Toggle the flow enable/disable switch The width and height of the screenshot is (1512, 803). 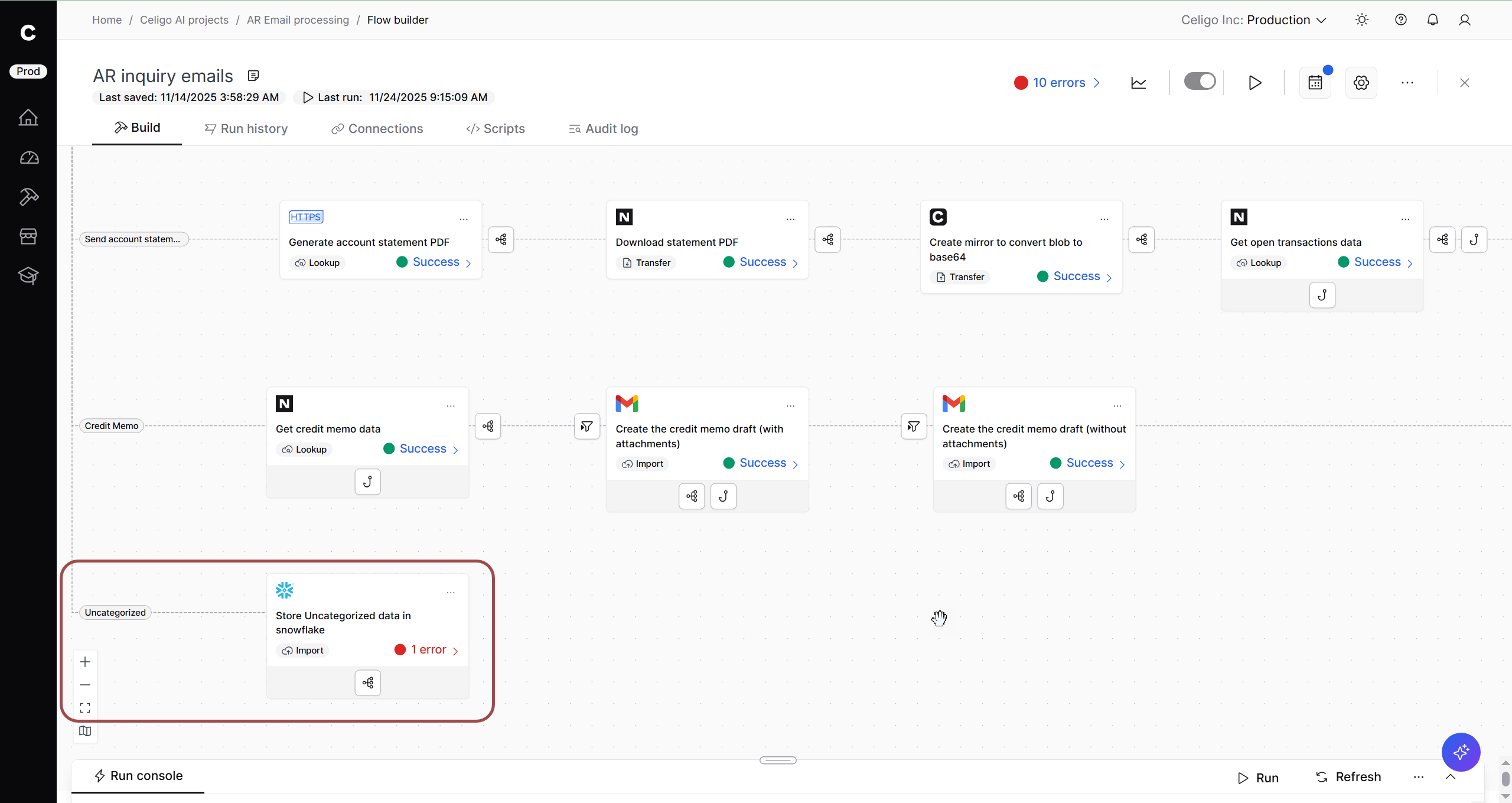pyautogui.click(x=1200, y=82)
